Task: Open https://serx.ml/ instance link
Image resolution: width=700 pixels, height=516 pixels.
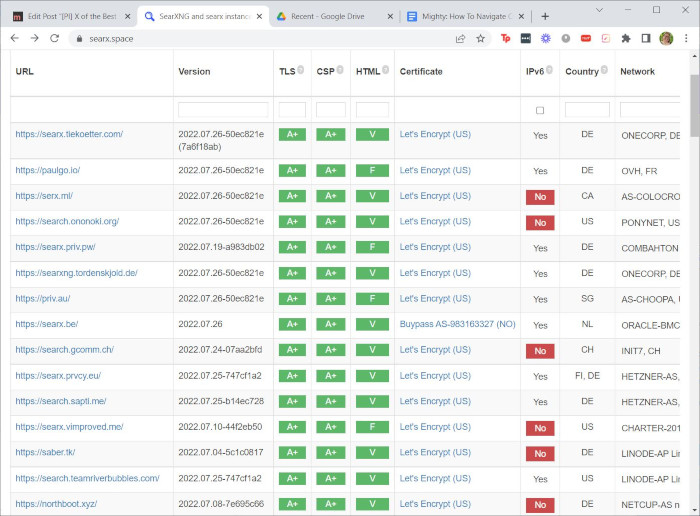Action: tap(44, 196)
